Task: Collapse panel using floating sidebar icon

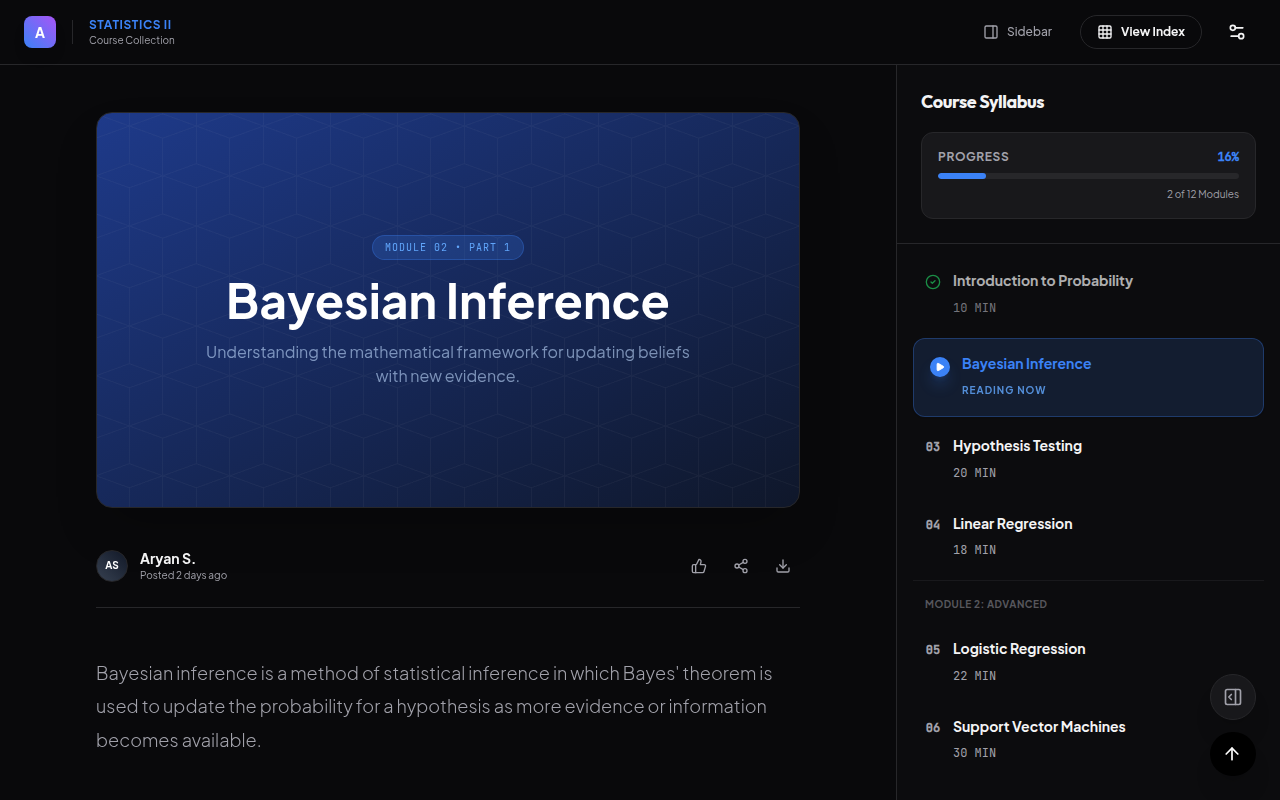Action: (1232, 697)
